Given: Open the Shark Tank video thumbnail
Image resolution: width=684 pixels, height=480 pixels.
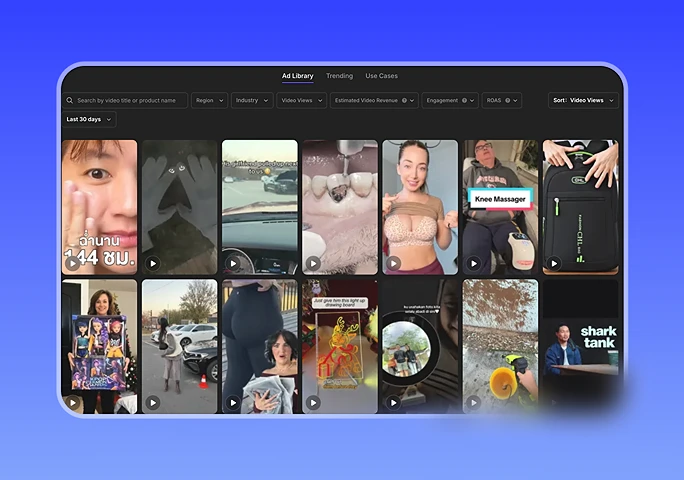Looking at the screenshot, I should pos(580,345).
